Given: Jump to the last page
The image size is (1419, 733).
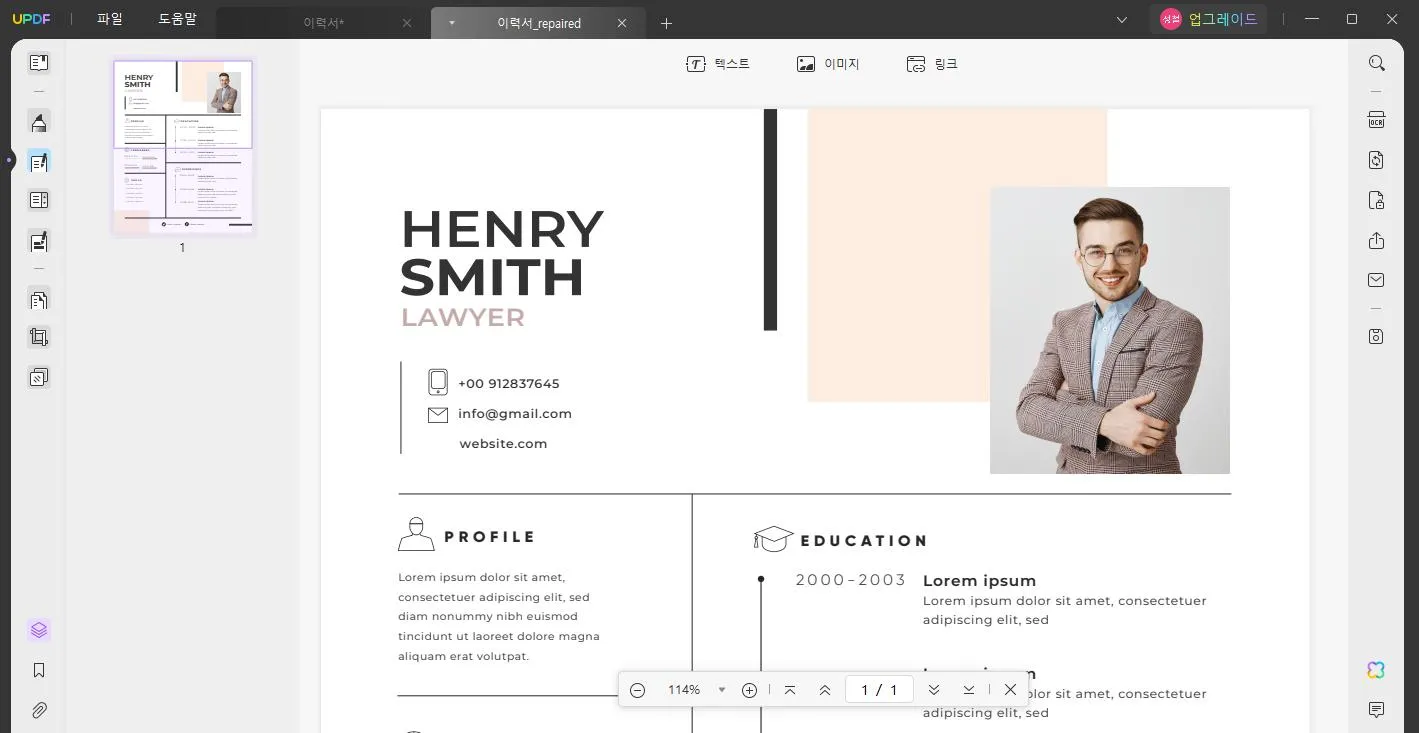Looking at the screenshot, I should point(969,690).
